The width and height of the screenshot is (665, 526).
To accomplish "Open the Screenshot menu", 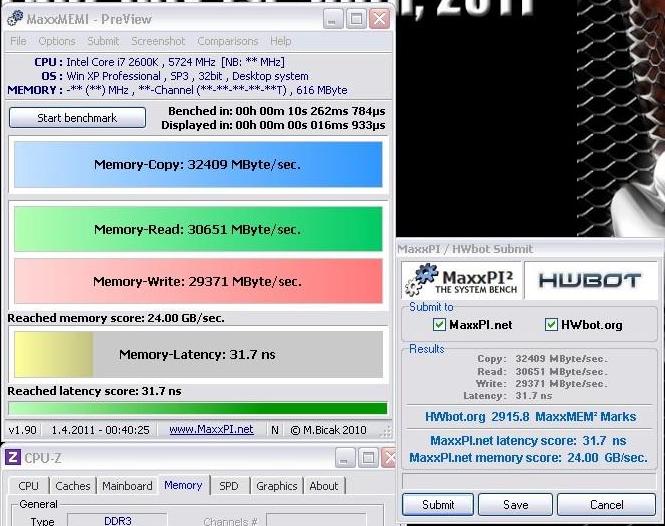I will [158, 41].
